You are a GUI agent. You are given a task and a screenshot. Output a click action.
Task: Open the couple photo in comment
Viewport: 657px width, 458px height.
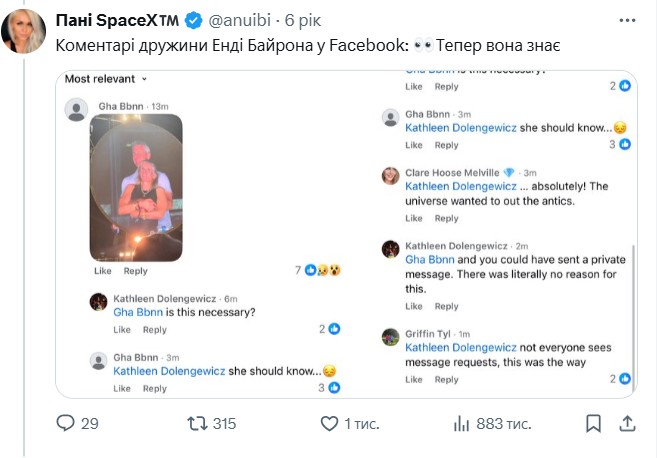coord(137,187)
